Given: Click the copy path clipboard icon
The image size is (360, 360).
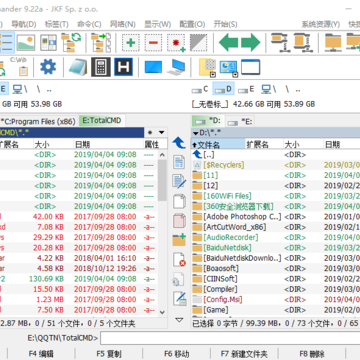Looking at the screenshot, I should tap(18, 67).
